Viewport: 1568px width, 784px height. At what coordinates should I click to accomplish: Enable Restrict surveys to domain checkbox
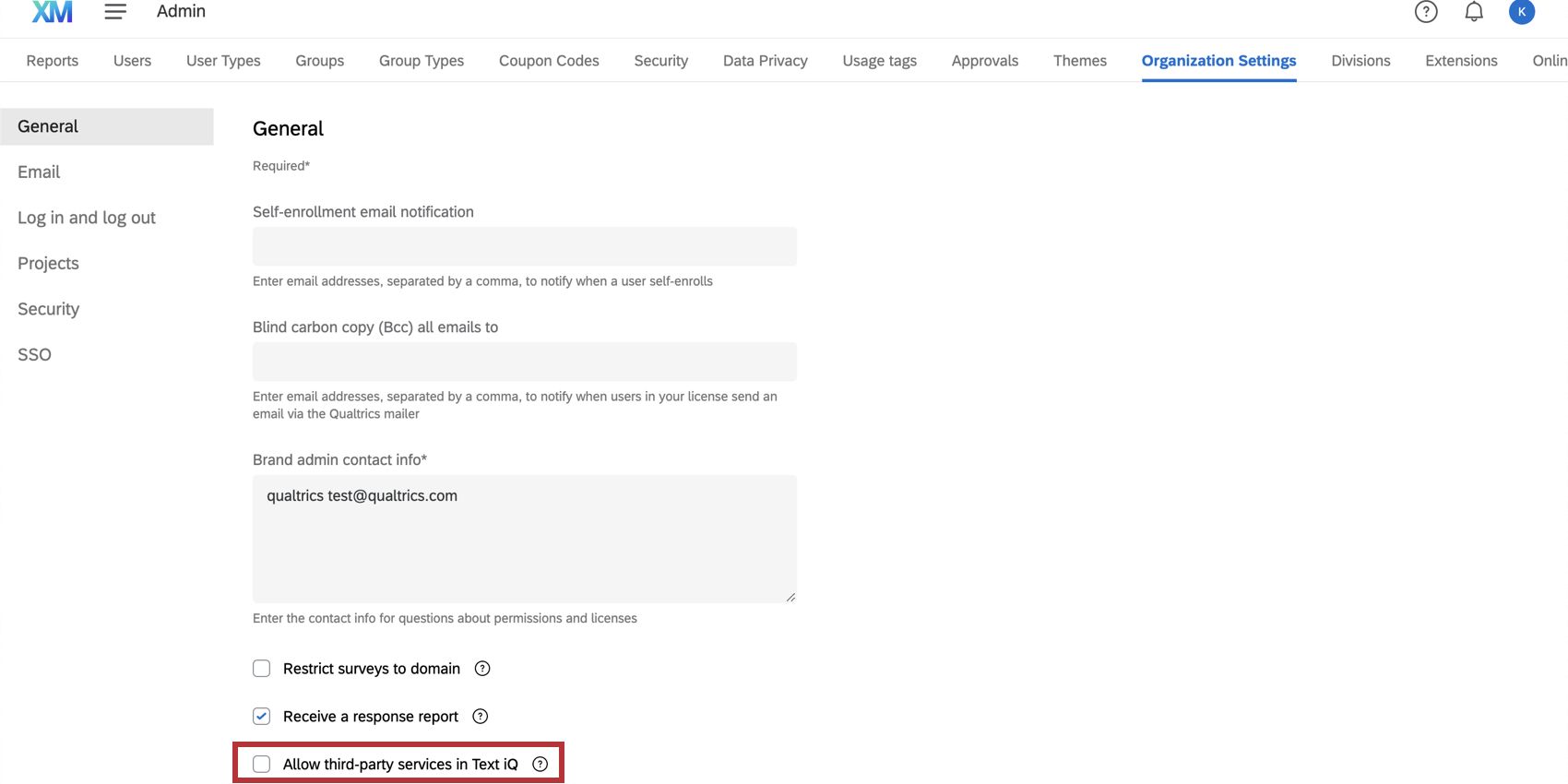point(262,669)
